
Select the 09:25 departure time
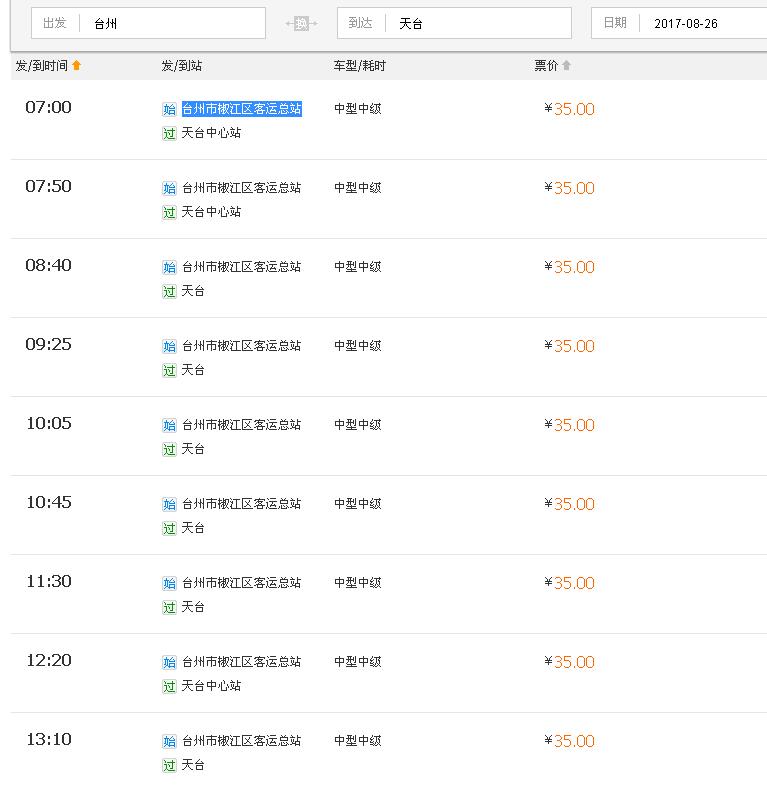pyautogui.click(x=48, y=345)
